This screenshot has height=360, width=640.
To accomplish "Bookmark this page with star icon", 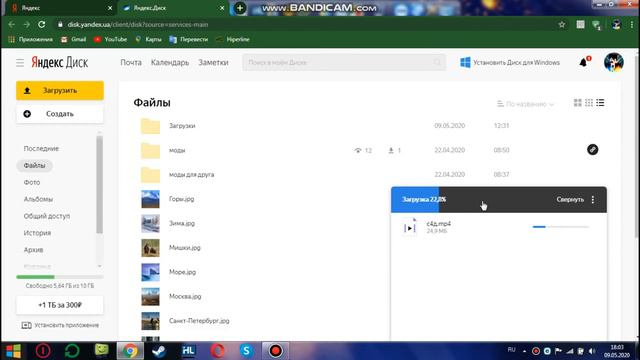I will 562,25.
